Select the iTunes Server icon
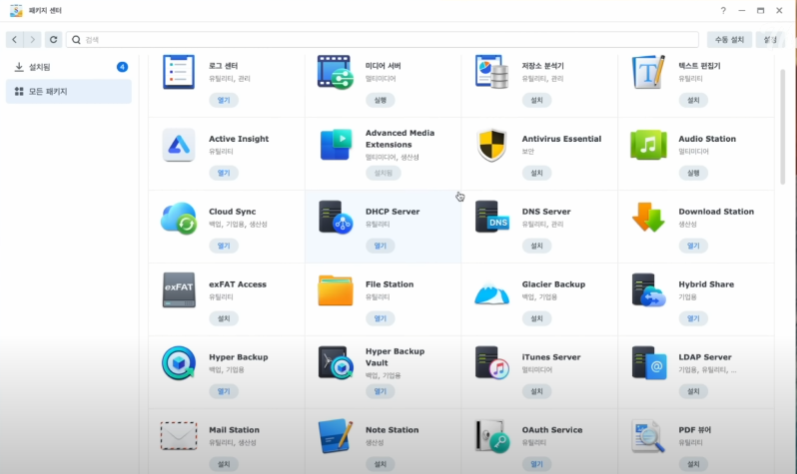797x474 pixels. 492,363
